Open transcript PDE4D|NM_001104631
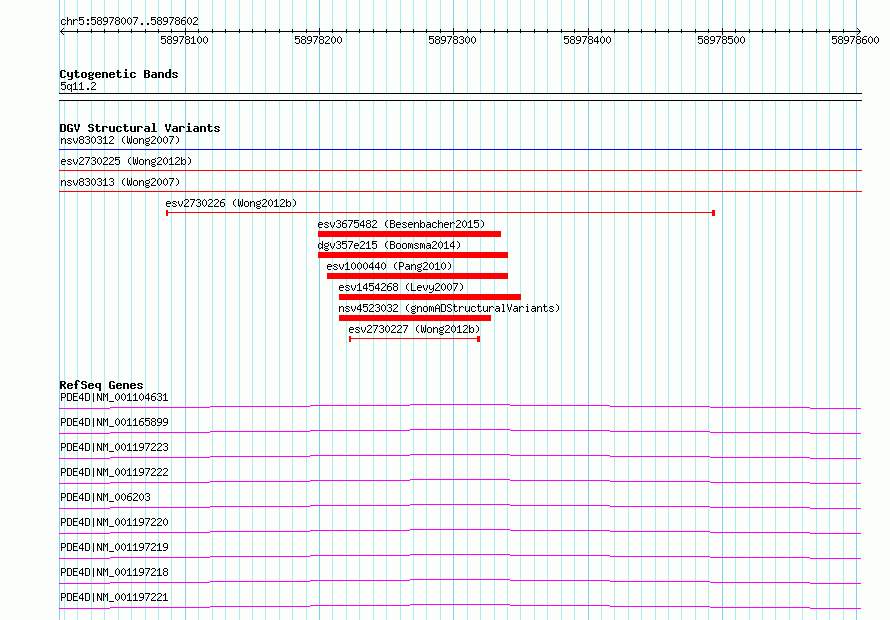This screenshot has width=890, height=620. pyautogui.click(x=114, y=397)
